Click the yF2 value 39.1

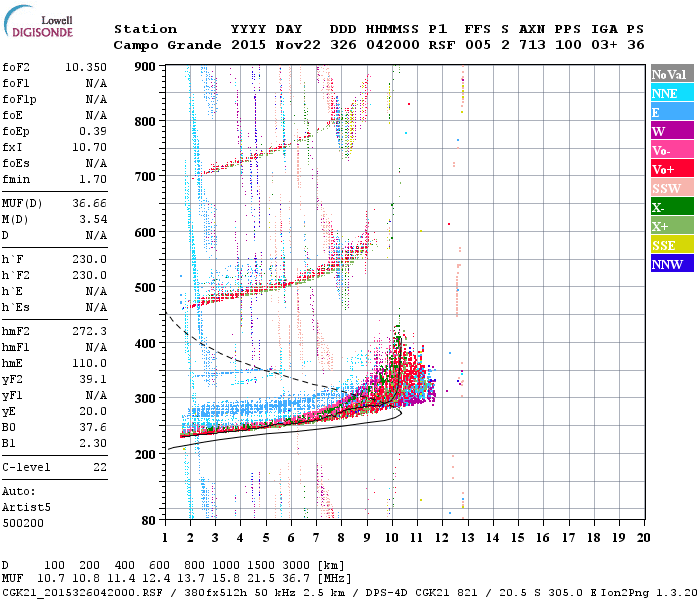93,379
